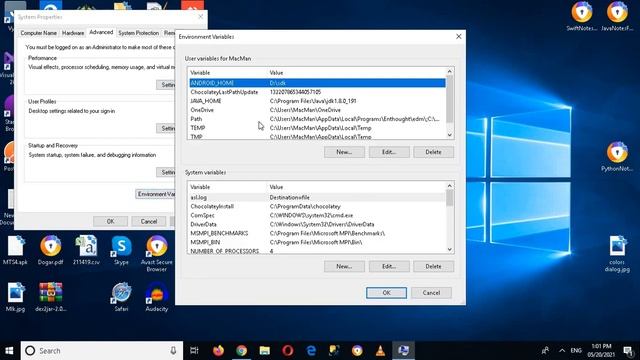Click New under System variables

[x=344, y=267]
